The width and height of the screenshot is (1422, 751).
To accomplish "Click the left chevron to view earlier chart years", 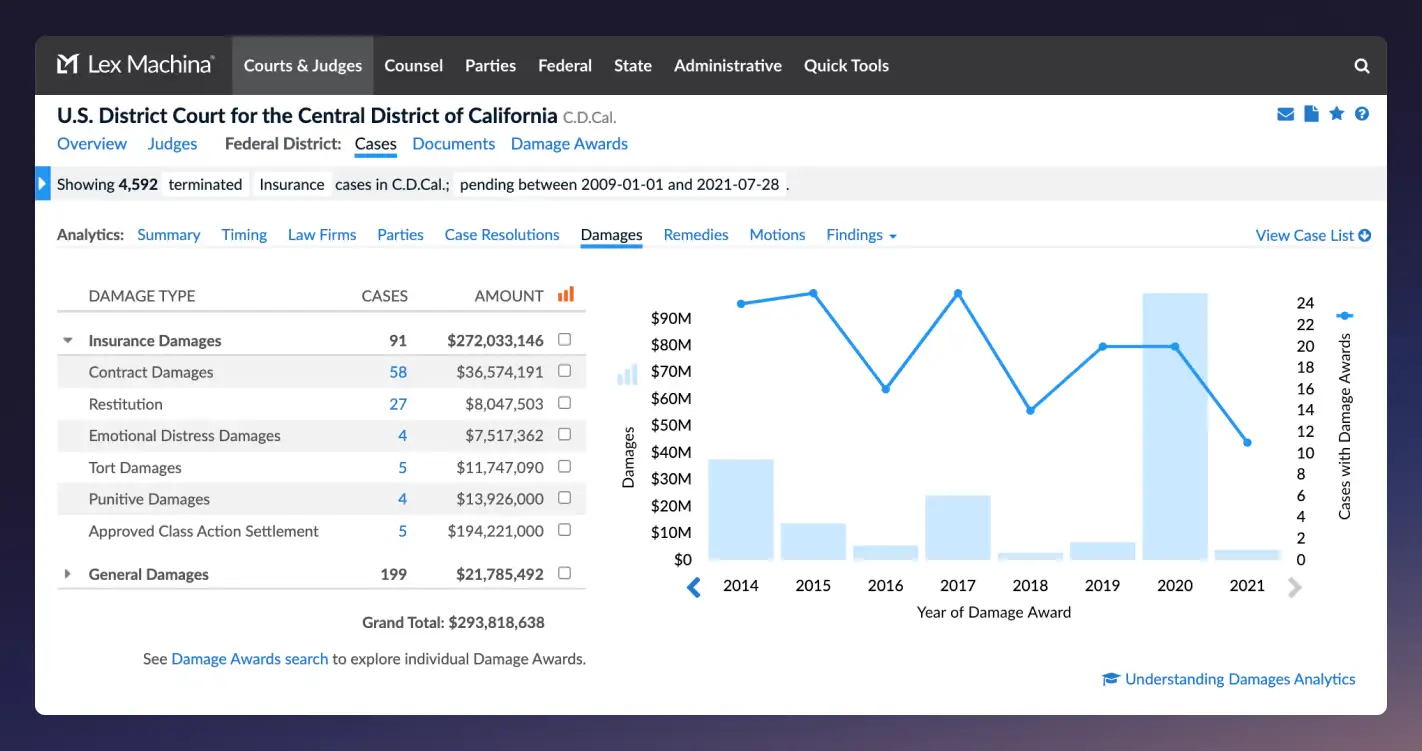I will (693, 587).
